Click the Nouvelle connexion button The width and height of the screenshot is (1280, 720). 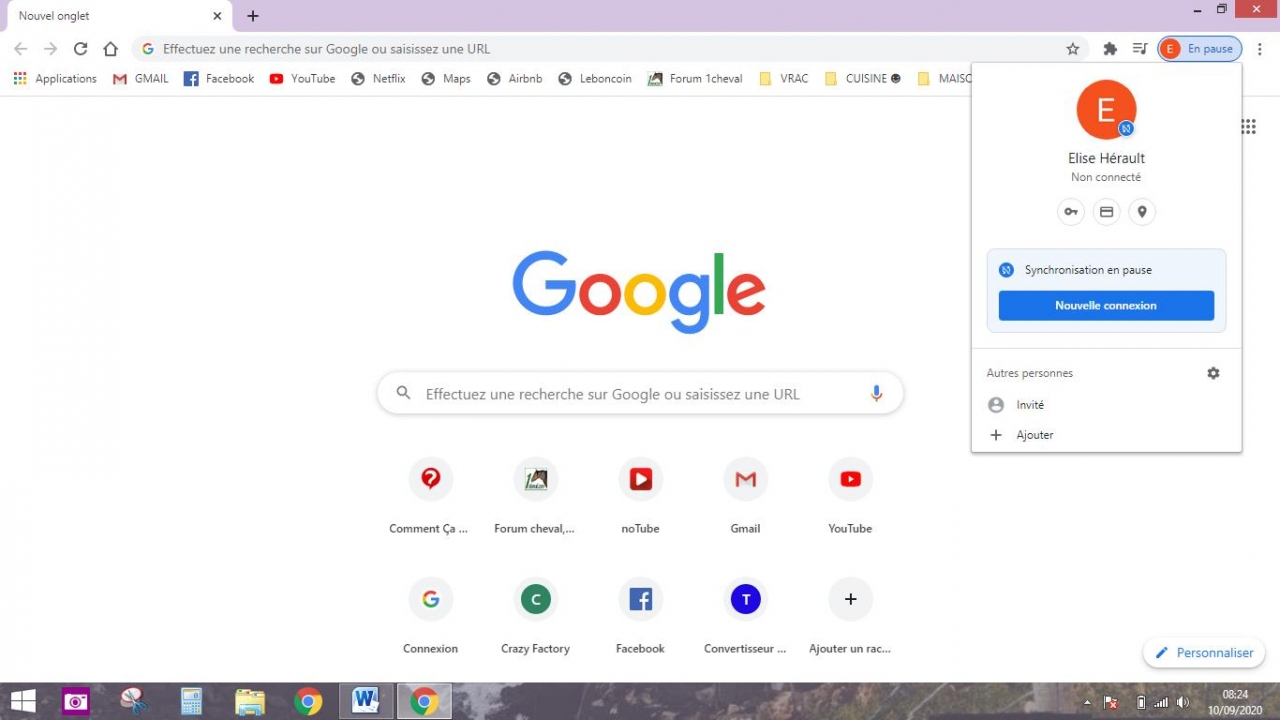1106,306
